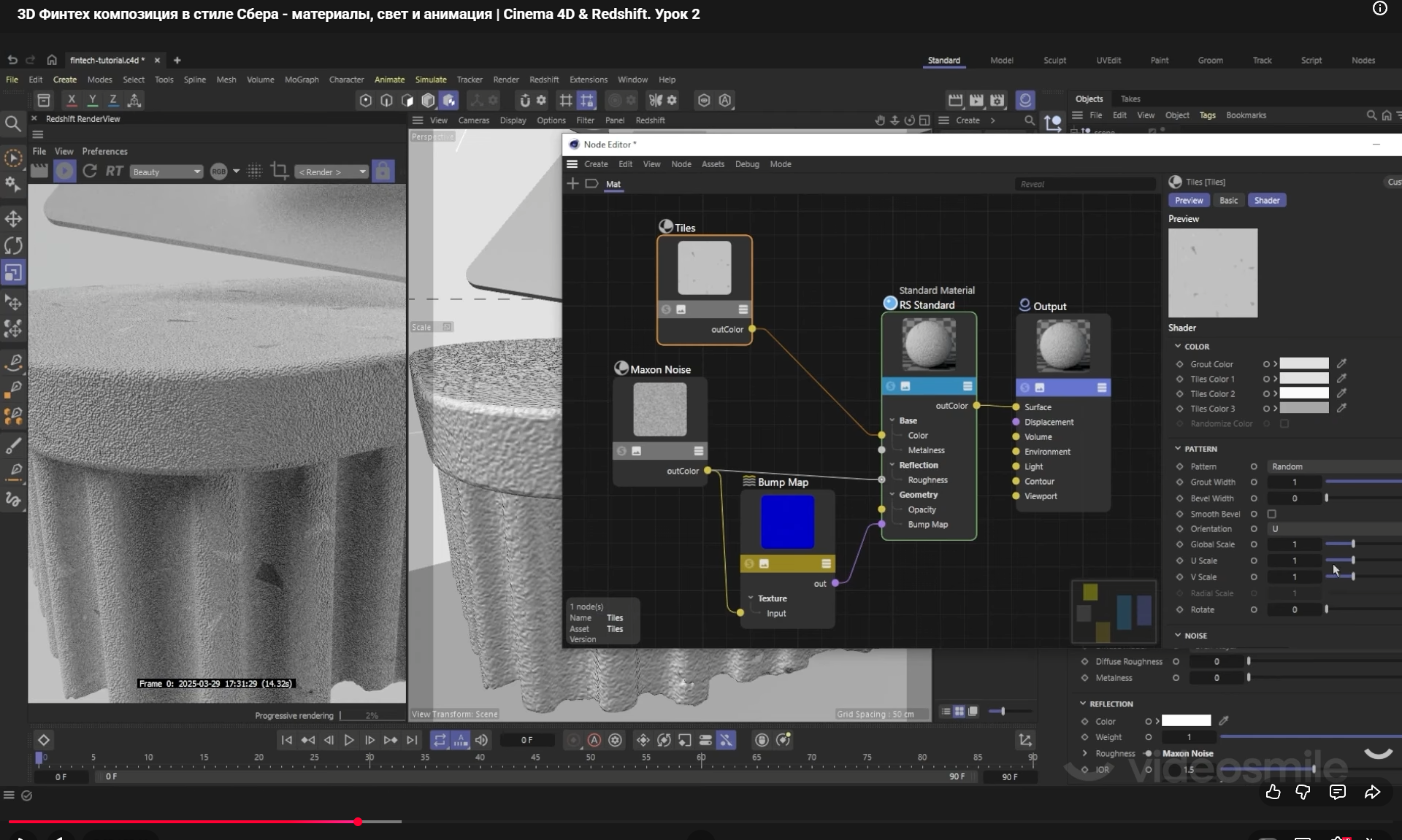Viewport: 1402px width, 840px height.
Task: Click the render region crop icon
Action: [x=279, y=171]
